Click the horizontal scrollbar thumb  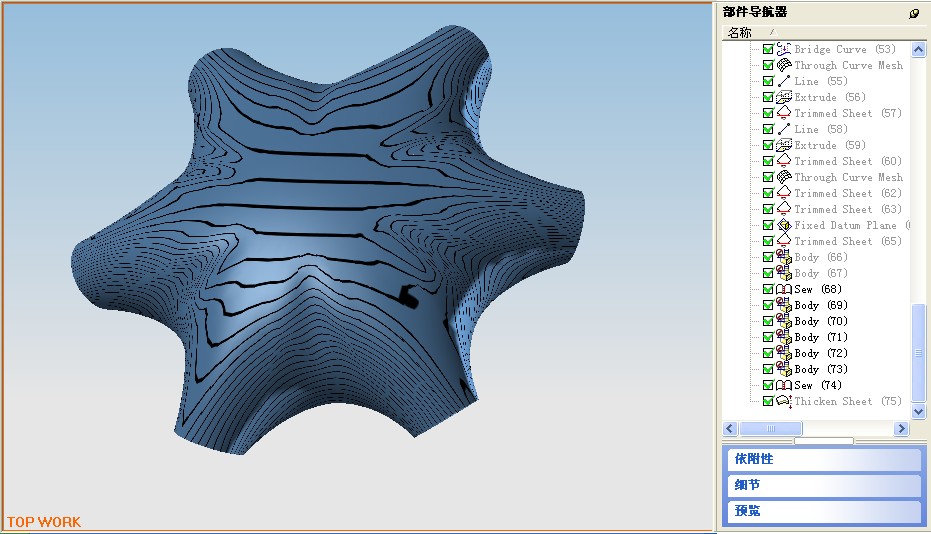(x=771, y=428)
